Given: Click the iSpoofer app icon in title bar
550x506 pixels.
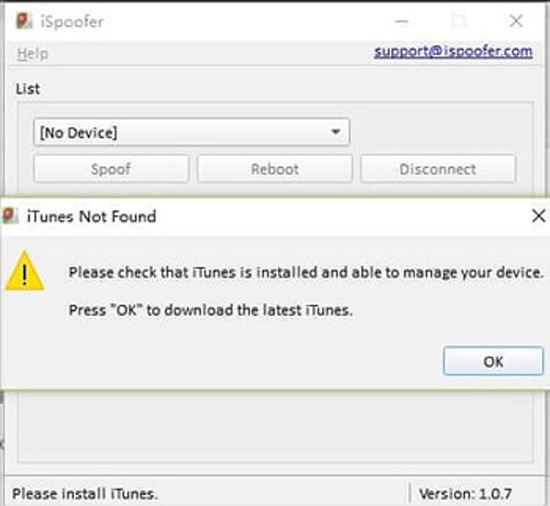Looking at the screenshot, I should click(24, 21).
